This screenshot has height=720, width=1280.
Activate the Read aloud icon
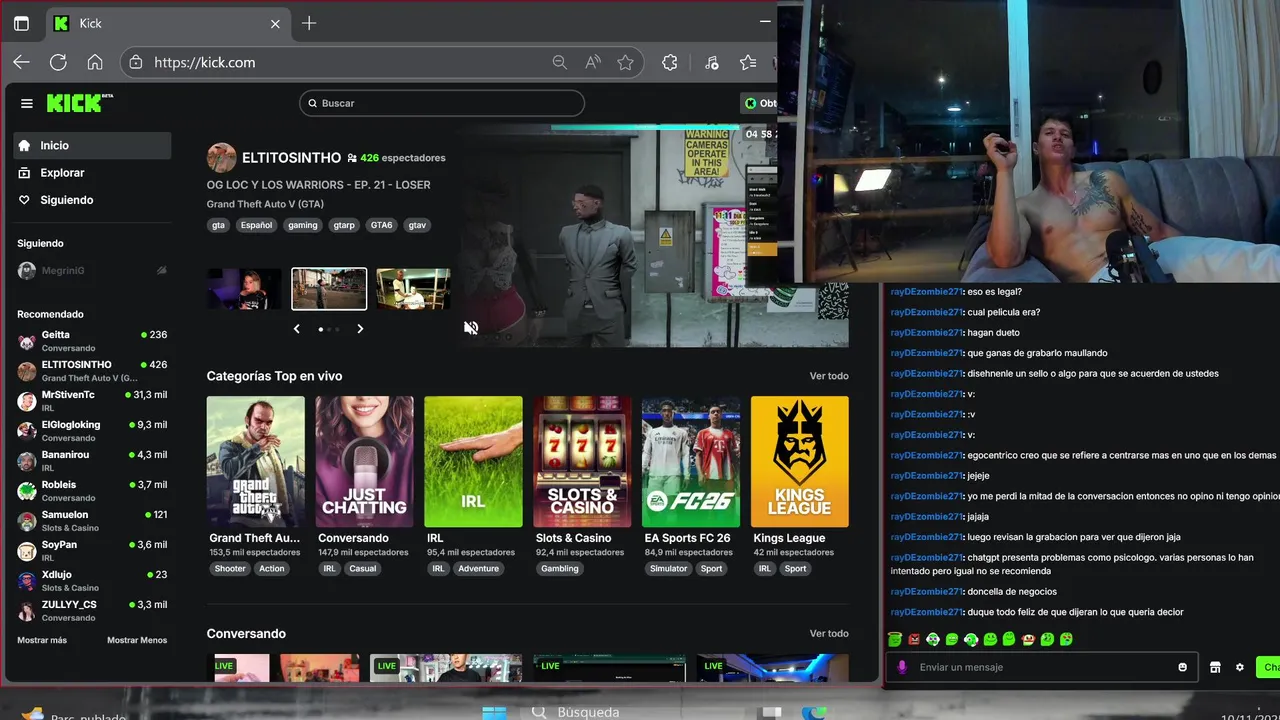coord(593,62)
